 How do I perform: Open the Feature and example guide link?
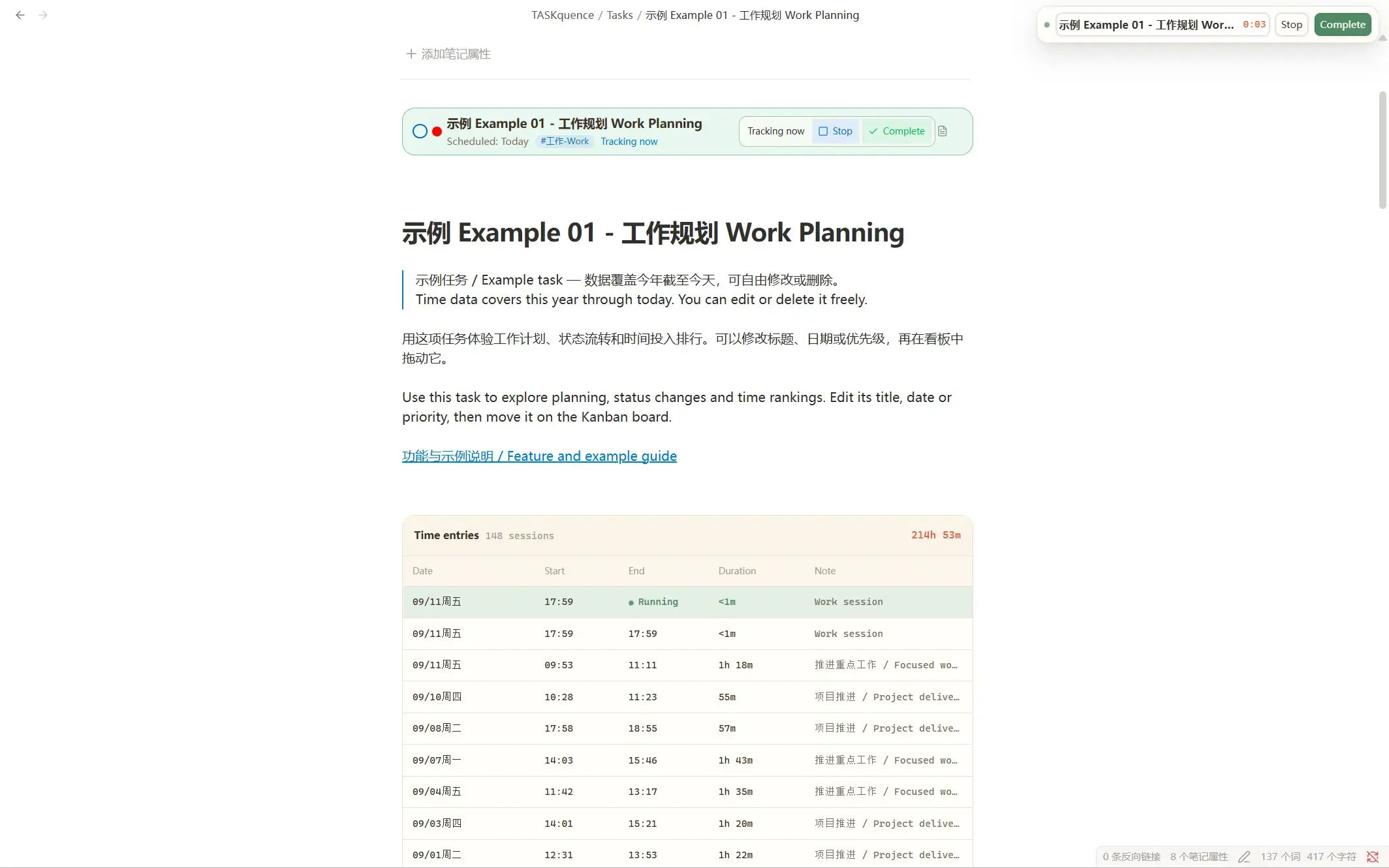(x=539, y=456)
